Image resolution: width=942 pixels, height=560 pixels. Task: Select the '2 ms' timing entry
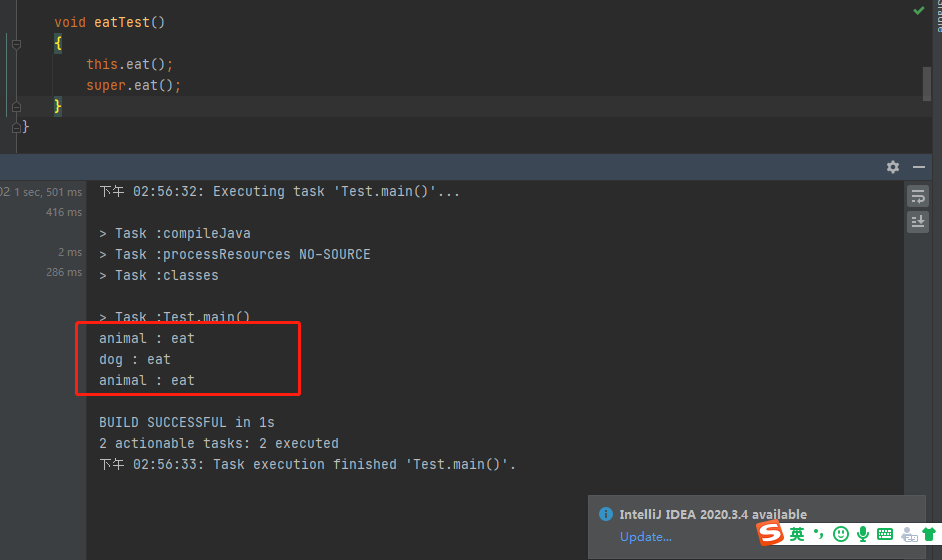[70, 252]
